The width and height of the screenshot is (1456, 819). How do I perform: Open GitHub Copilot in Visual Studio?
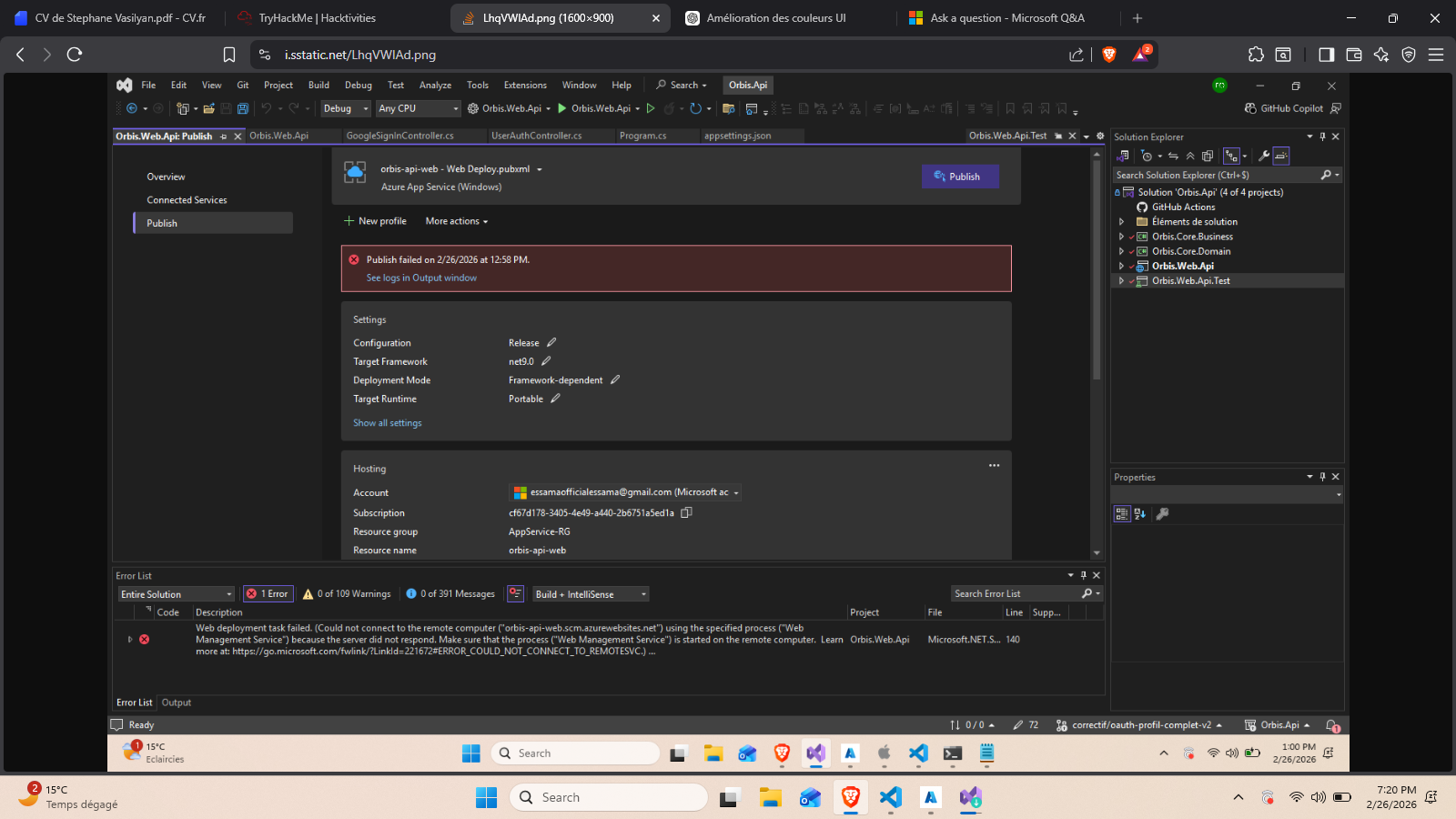pyautogui.click(x=1284, y=108)
